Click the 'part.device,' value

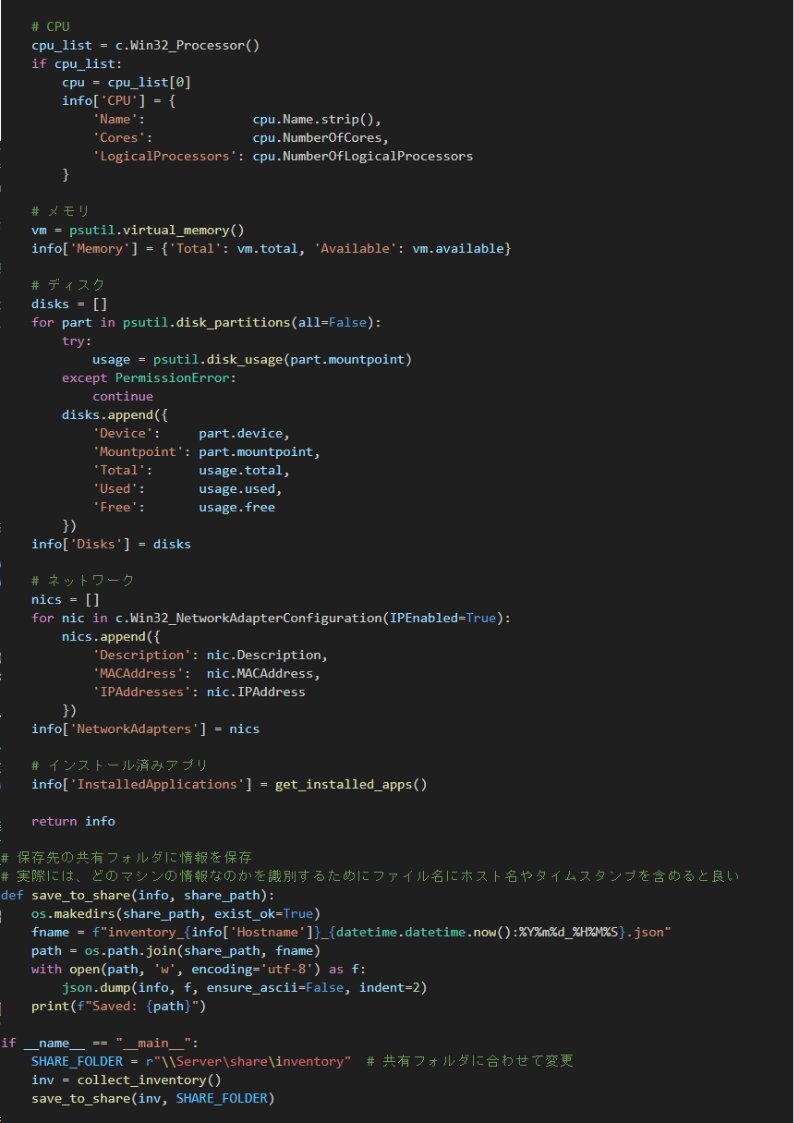[244, 433]
